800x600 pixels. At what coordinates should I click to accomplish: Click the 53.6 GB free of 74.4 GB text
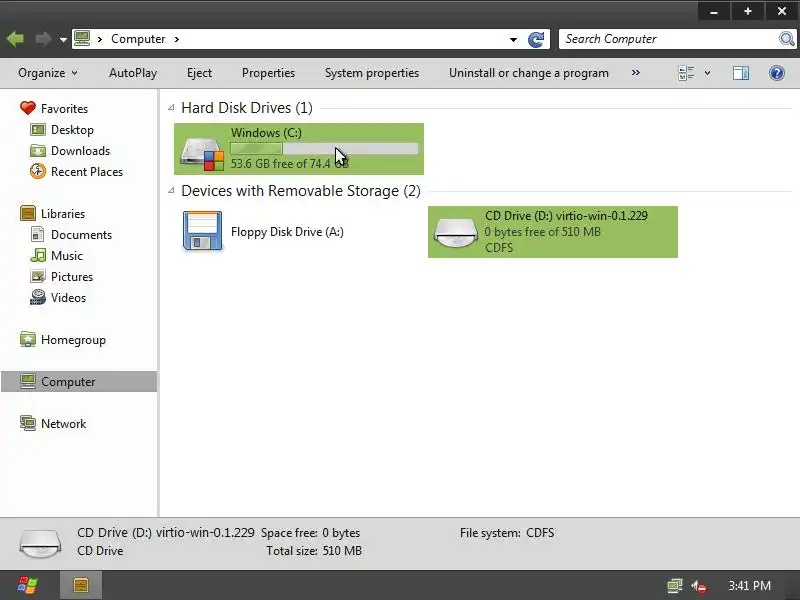coord(289,164)
